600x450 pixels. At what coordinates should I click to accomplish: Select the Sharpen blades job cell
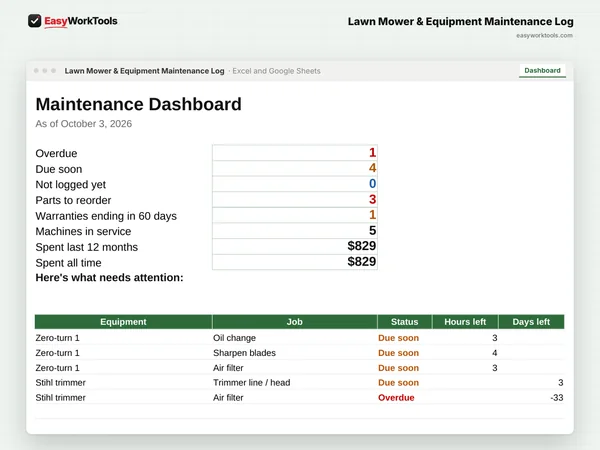(x=295, y=353)
